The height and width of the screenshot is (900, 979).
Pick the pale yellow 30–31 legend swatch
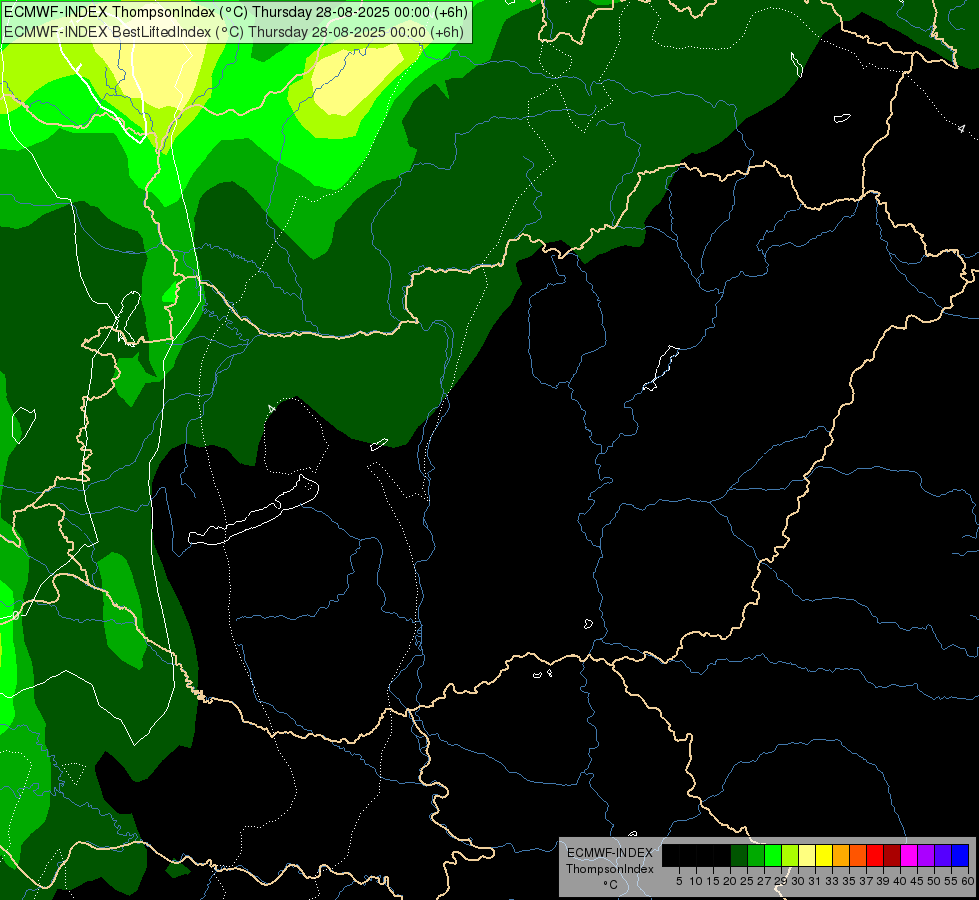(807, 855)
